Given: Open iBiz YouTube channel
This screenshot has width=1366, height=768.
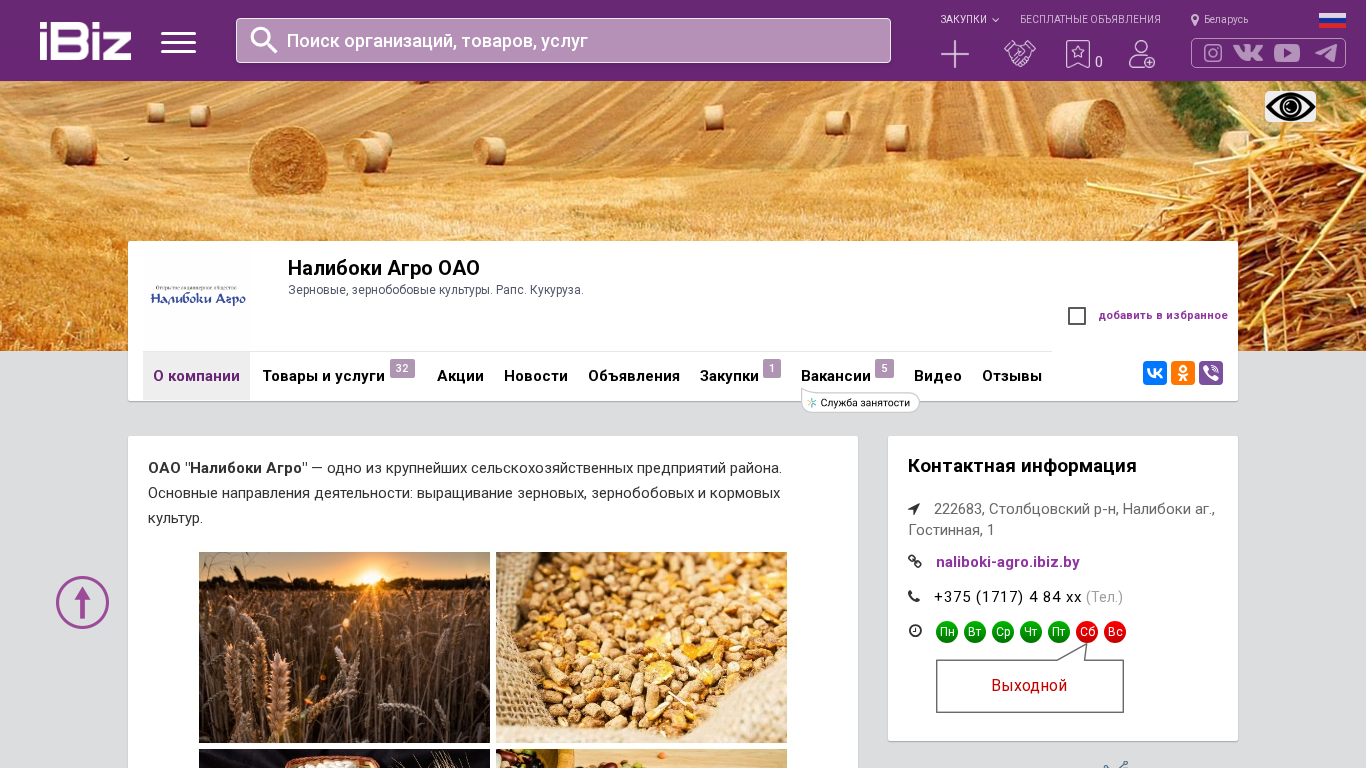Looking at the screenshot, I should click(1287, 53).
